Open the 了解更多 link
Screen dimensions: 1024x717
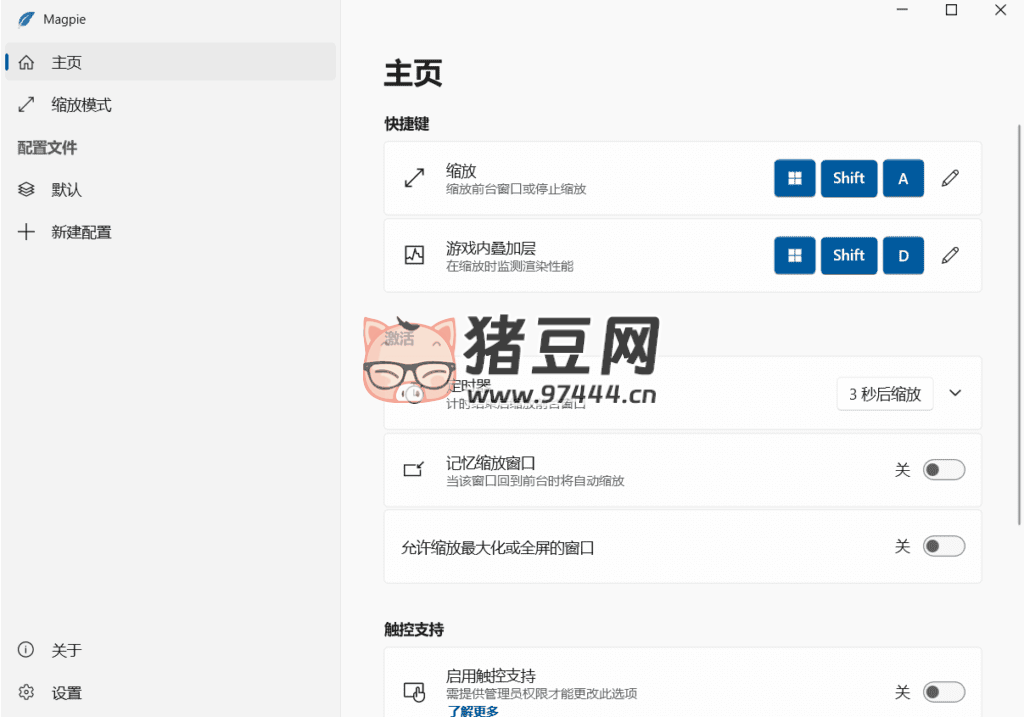pyautogui.click(x=473, y=710)
